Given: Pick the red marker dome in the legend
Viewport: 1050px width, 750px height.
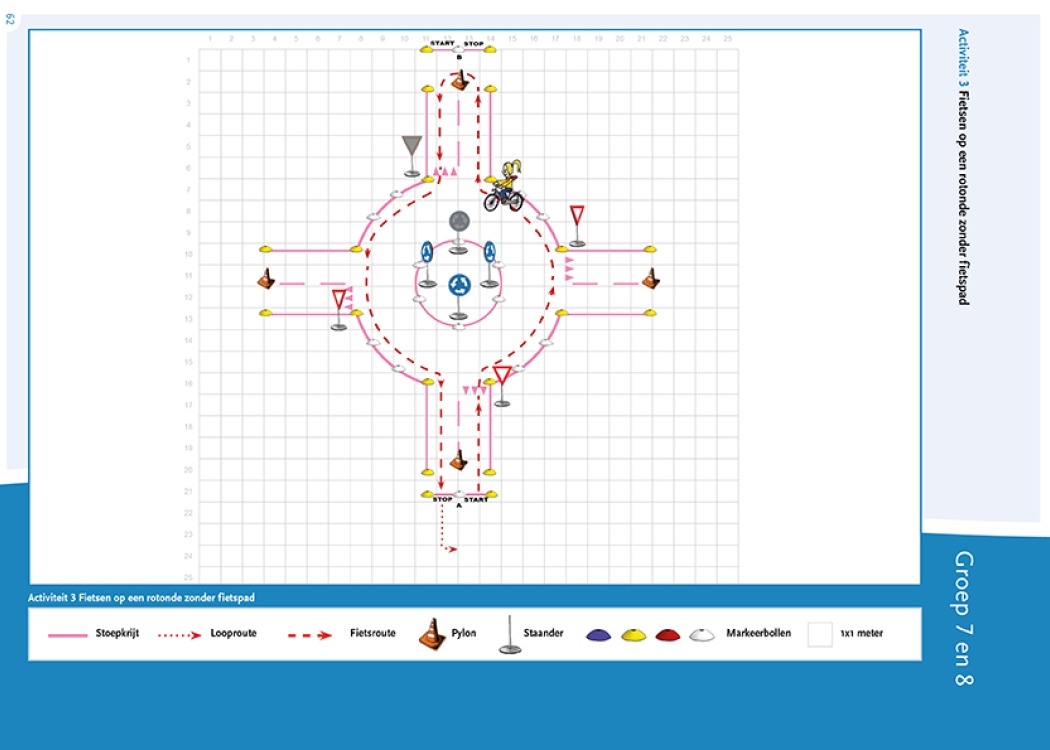Looking at the screenshot, I should 668,635.
